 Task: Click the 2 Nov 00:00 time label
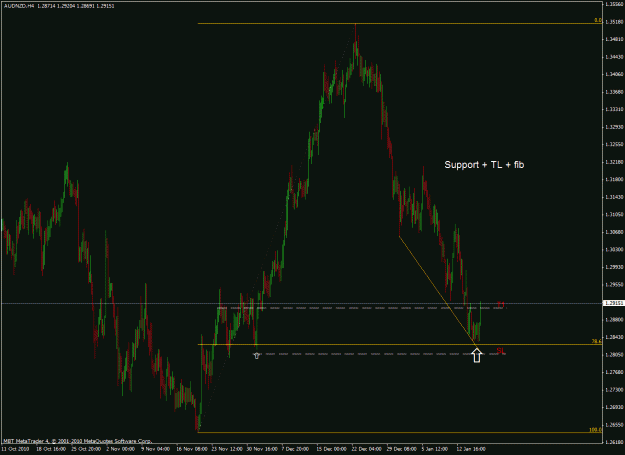tap(121, 449)
